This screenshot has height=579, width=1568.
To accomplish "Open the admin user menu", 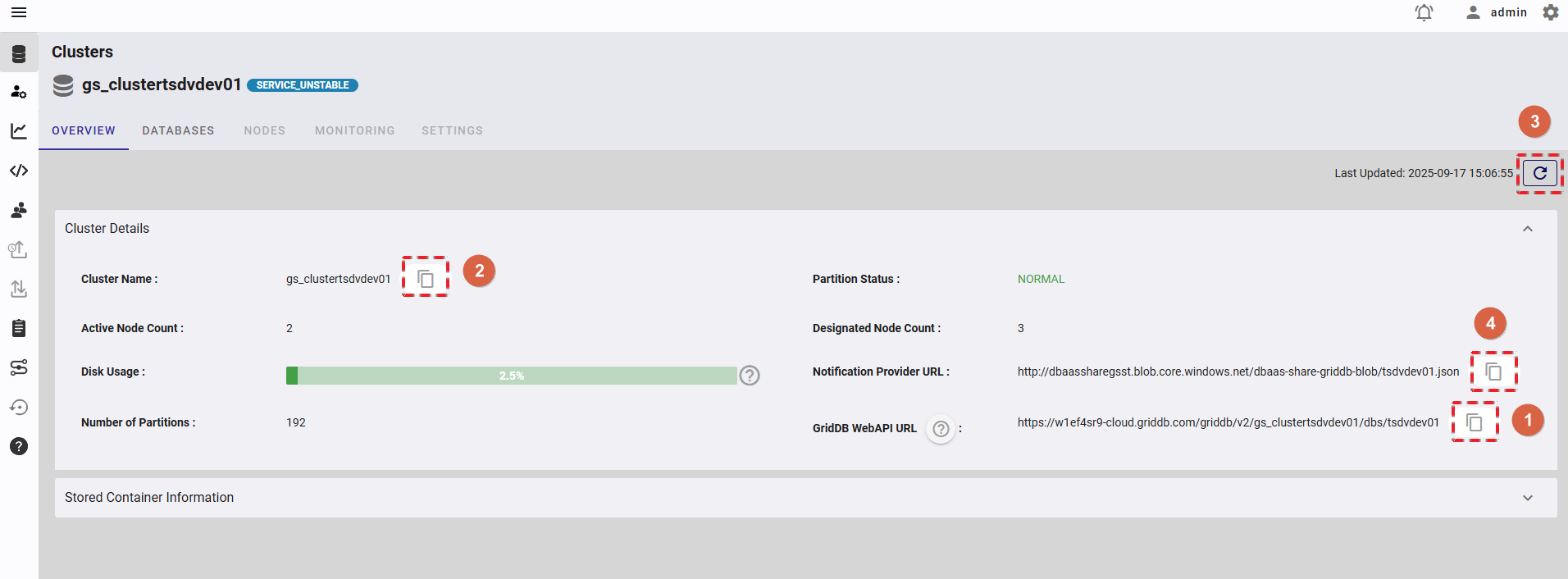I will tap(1497, 12).
